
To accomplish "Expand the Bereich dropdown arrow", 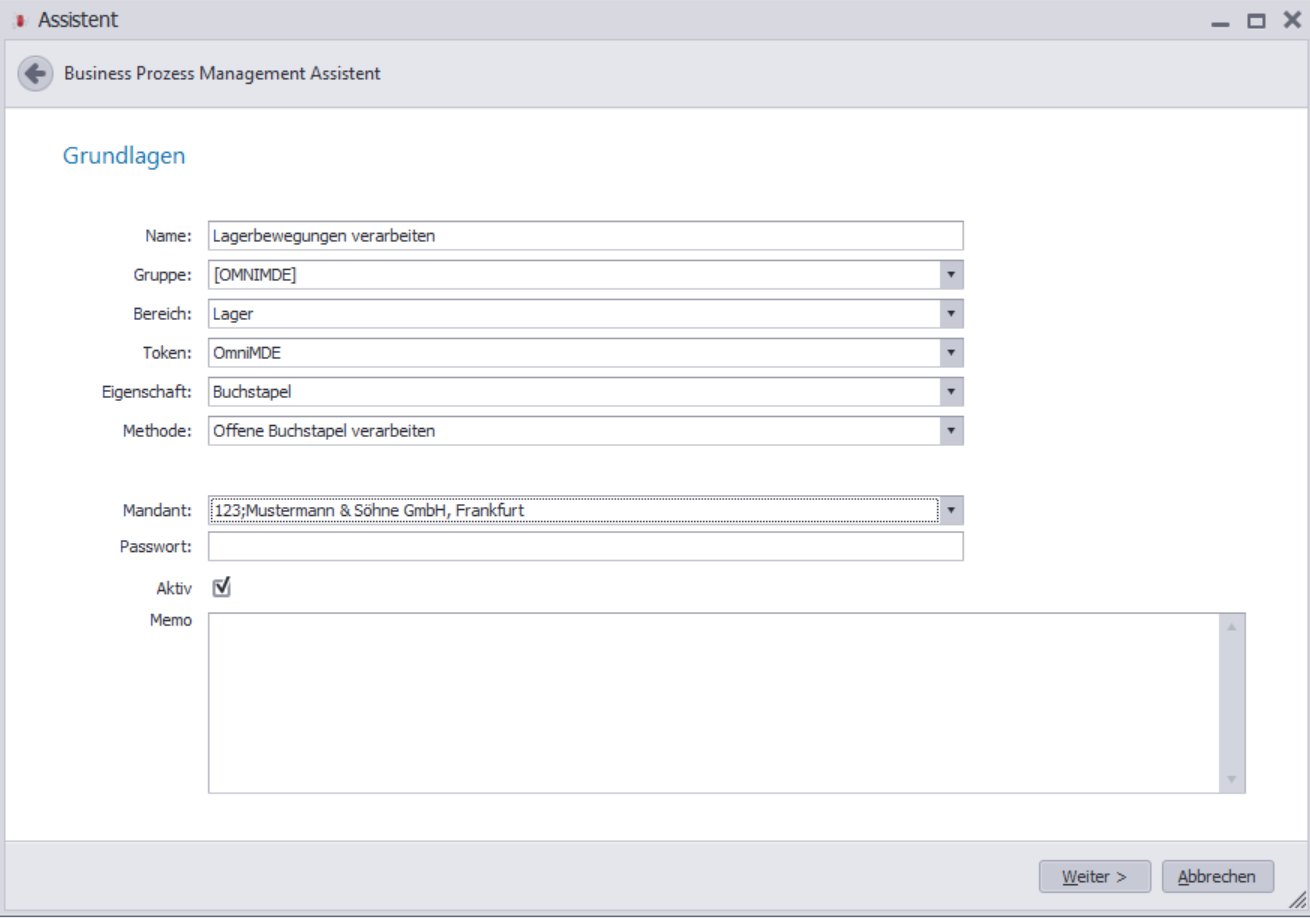I will 951,314.
